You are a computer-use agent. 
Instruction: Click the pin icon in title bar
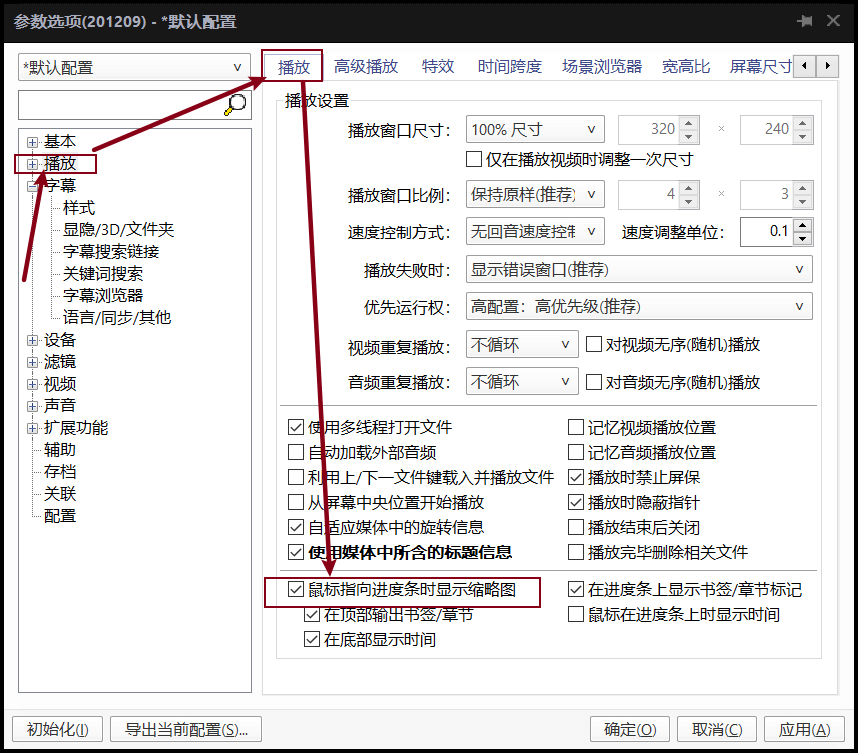pos(805,22)
